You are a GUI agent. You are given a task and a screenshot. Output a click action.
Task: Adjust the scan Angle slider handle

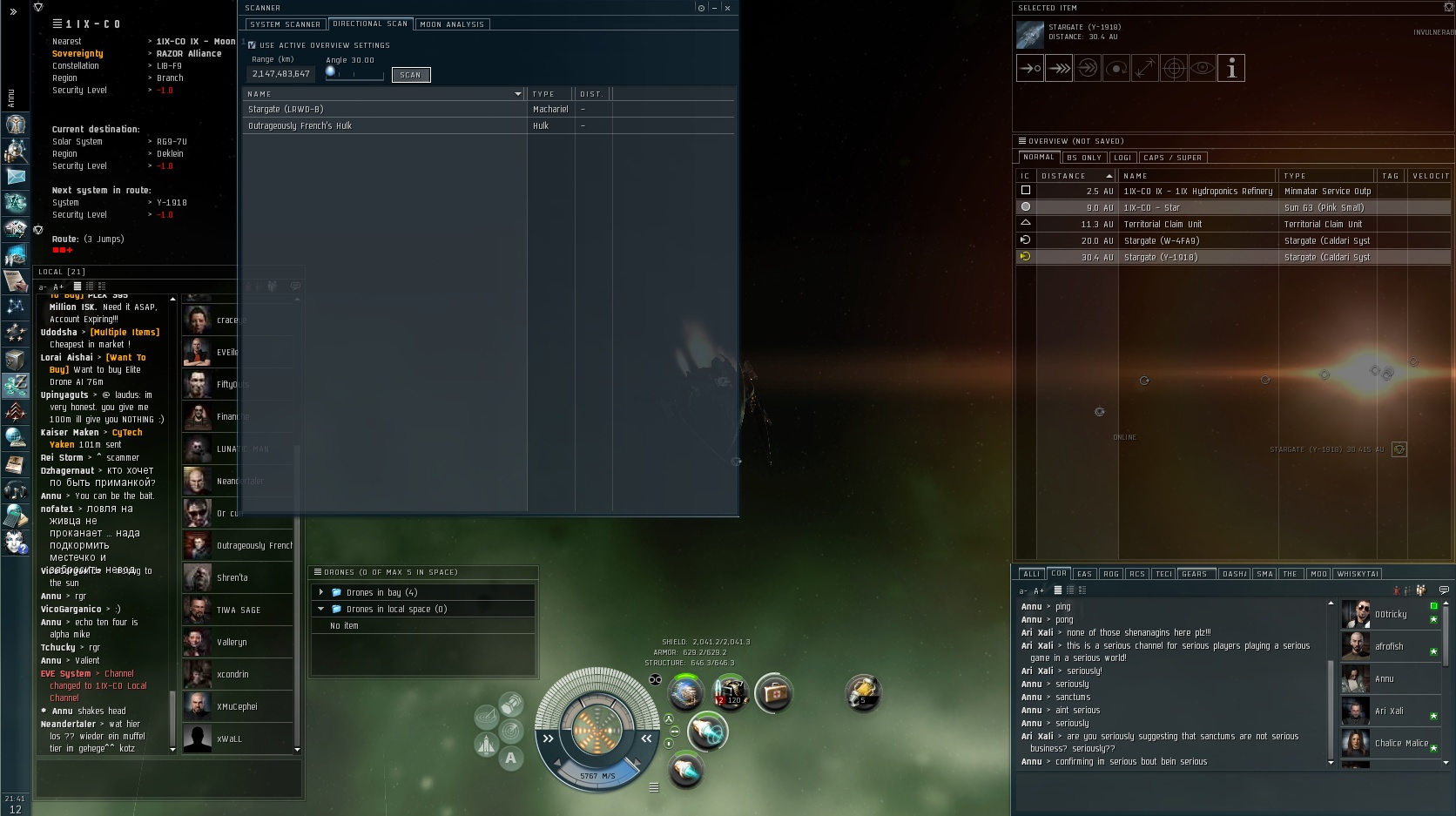330,71
